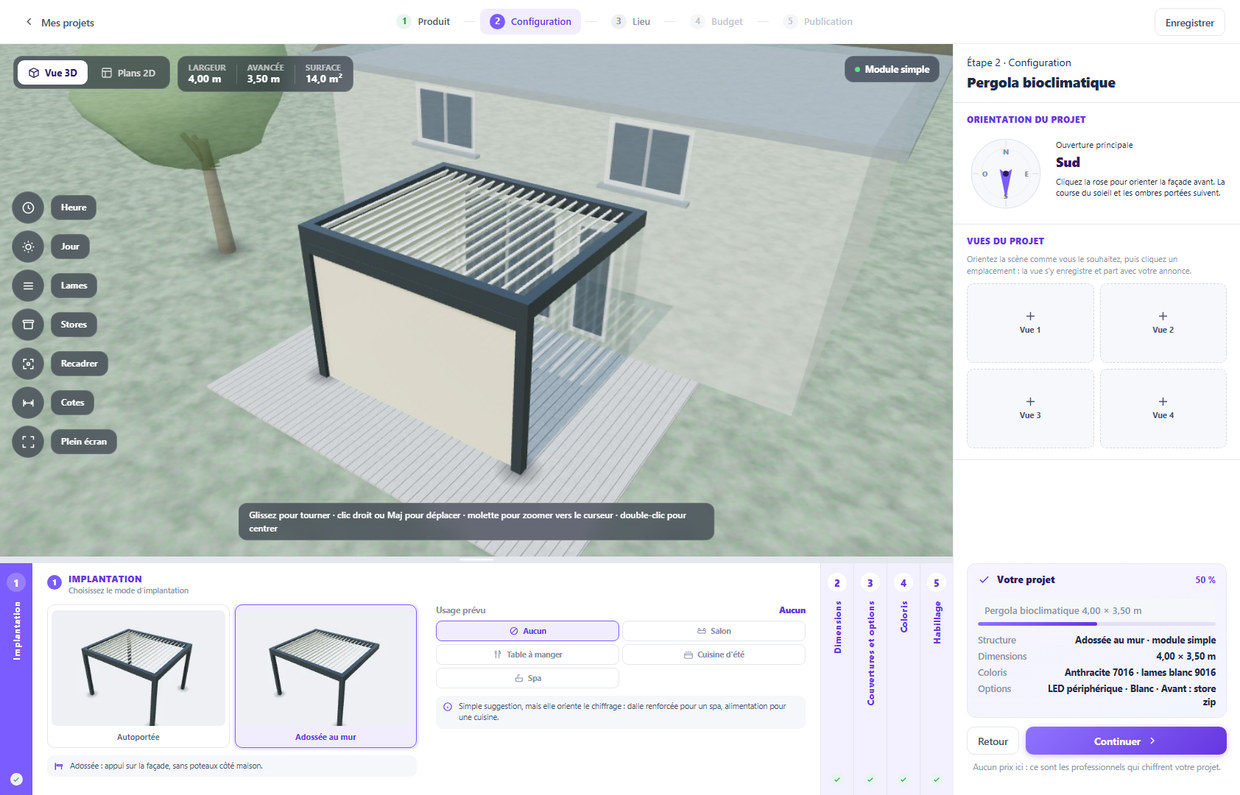The width and height of the screenshot is (1240, 795).
Task: Open the Configuration step tab
Action: pos(531,21)
